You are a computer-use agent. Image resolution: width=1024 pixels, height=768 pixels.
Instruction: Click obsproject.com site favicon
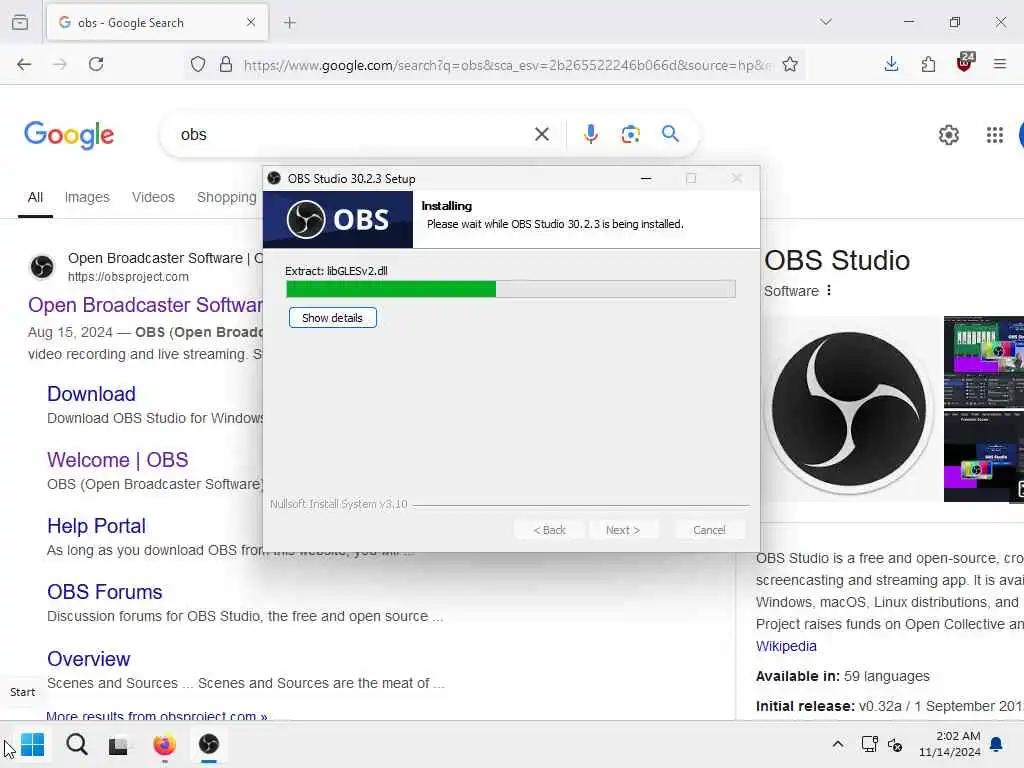[42, 267]
